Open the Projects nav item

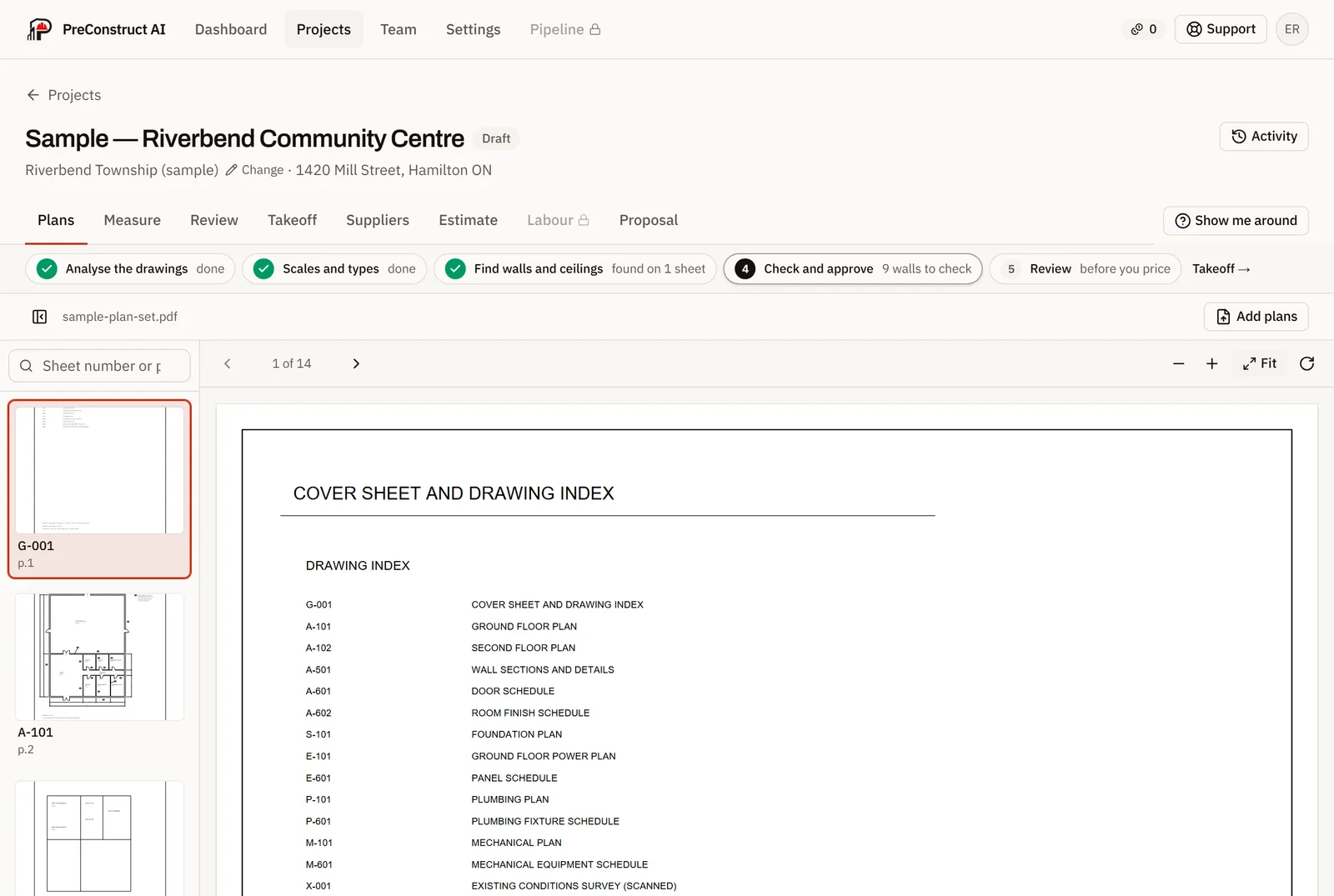coord(323,29)
